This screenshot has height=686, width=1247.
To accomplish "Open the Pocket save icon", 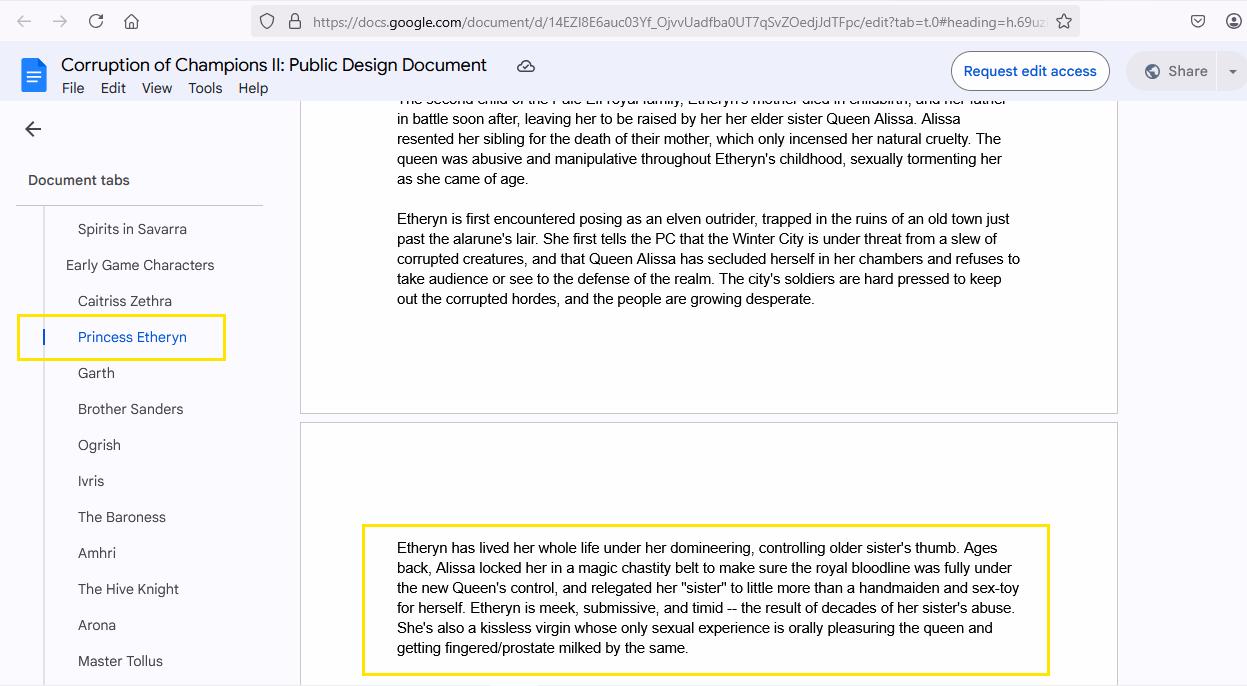I will 1198,21.
